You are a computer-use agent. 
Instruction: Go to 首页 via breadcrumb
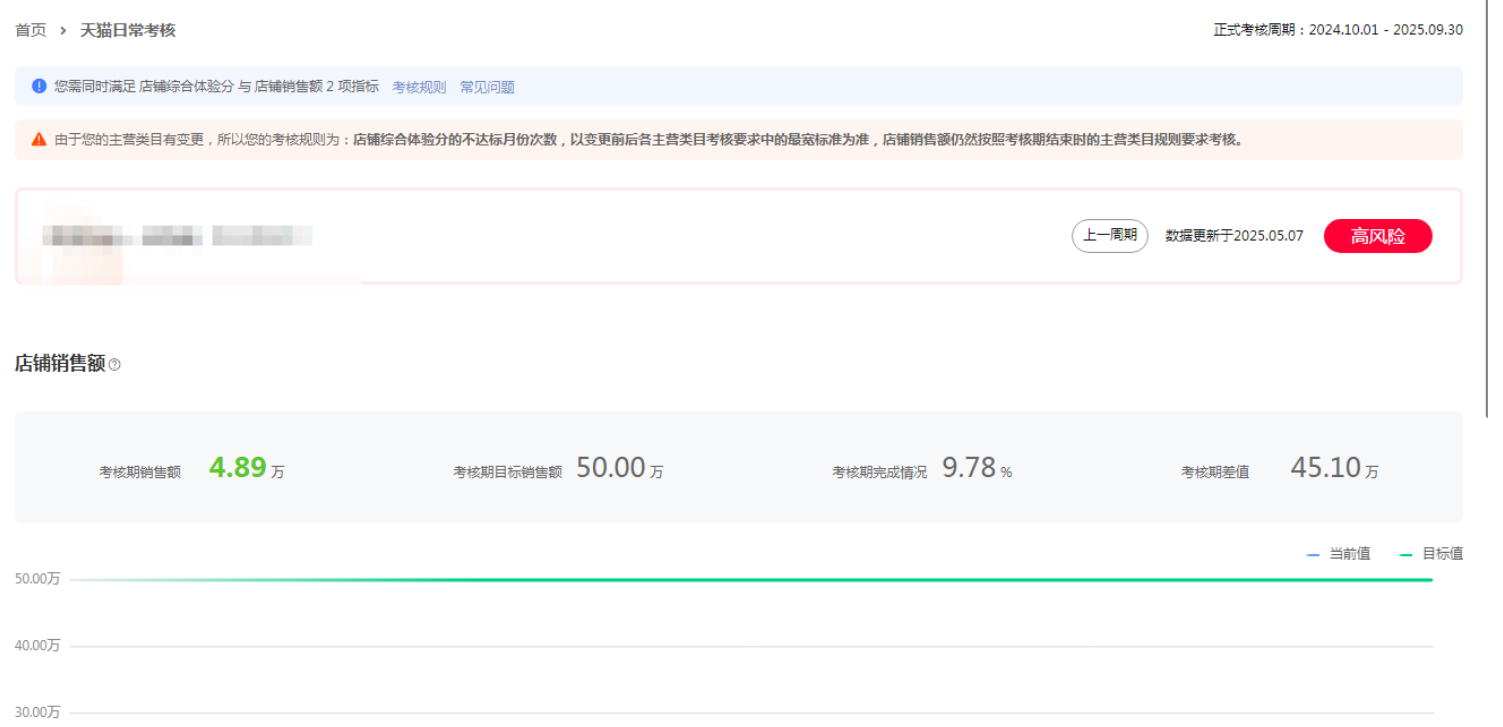(x=30, y=31)
